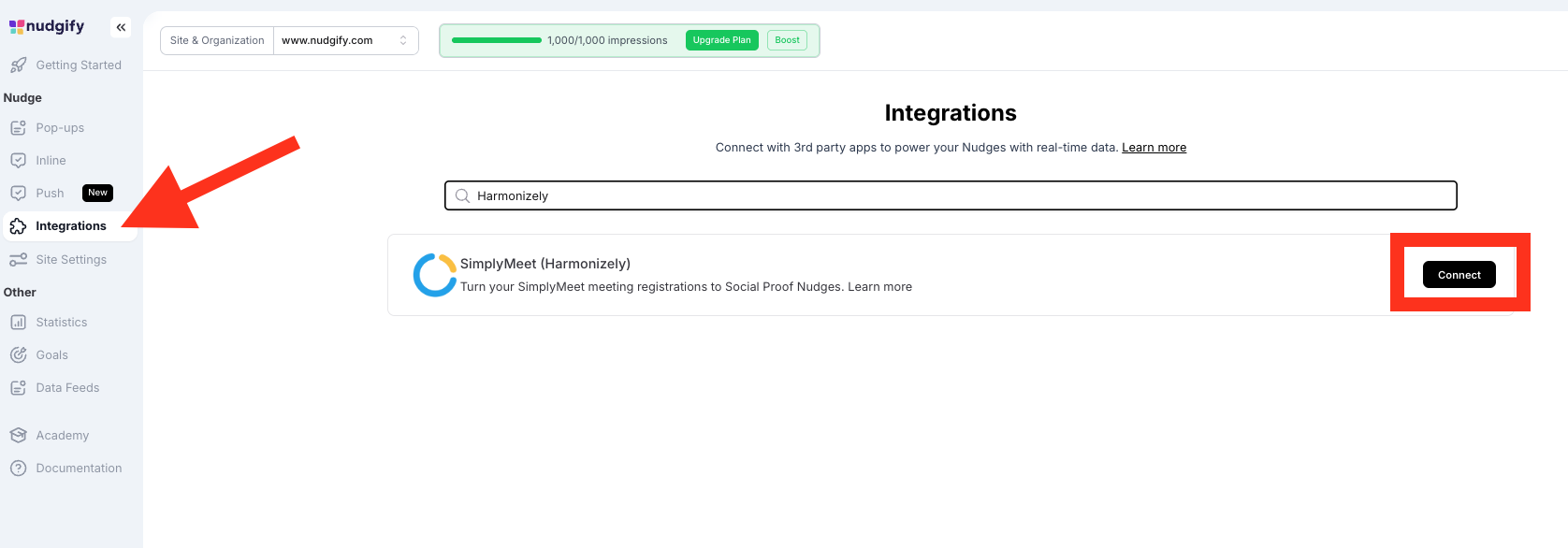Click the Site Settings sliders icon

click(x=18, y=260)
